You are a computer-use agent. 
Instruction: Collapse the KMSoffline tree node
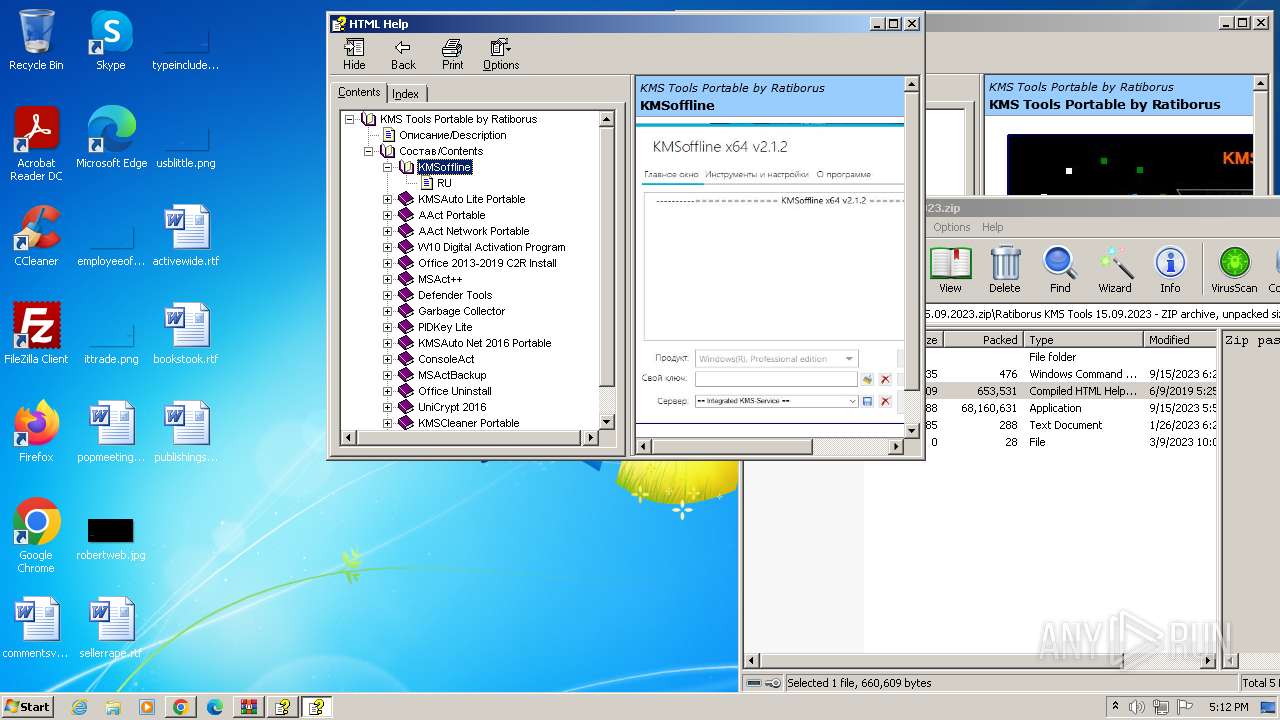(388, 167)
